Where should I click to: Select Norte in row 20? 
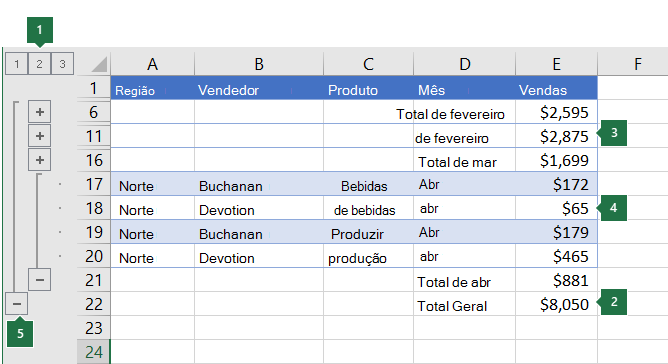pos(153,256)
